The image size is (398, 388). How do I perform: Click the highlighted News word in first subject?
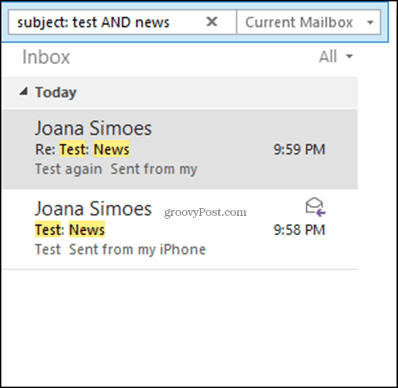(111, 149)
